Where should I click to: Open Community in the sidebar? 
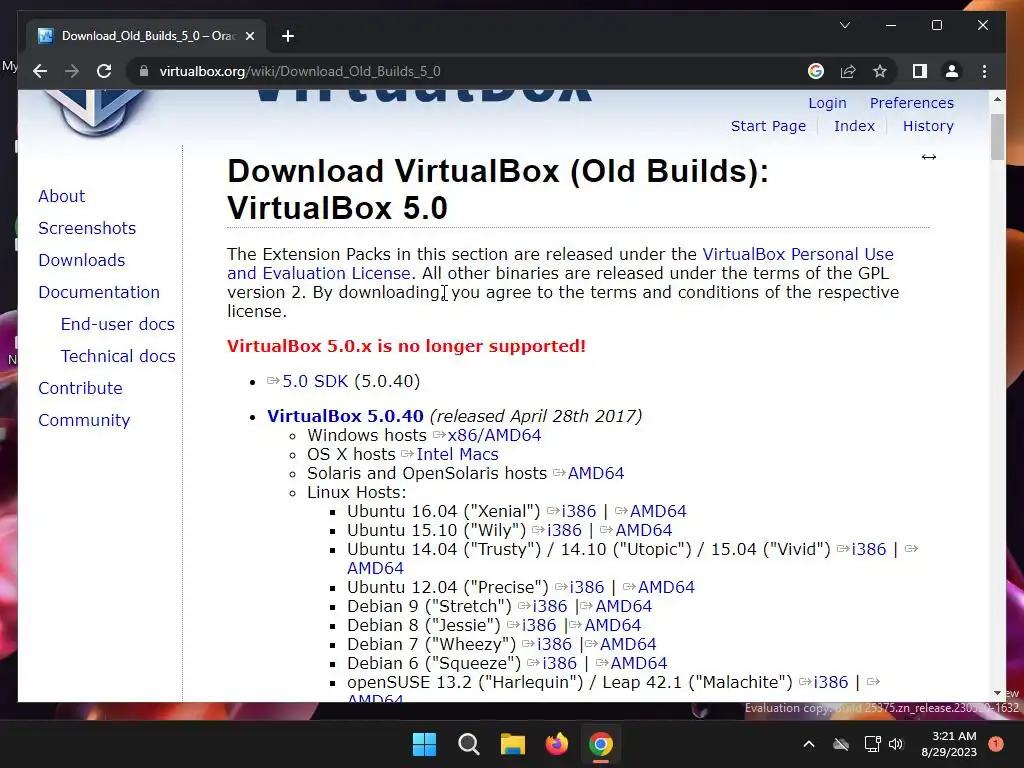(x=84, y=420)
